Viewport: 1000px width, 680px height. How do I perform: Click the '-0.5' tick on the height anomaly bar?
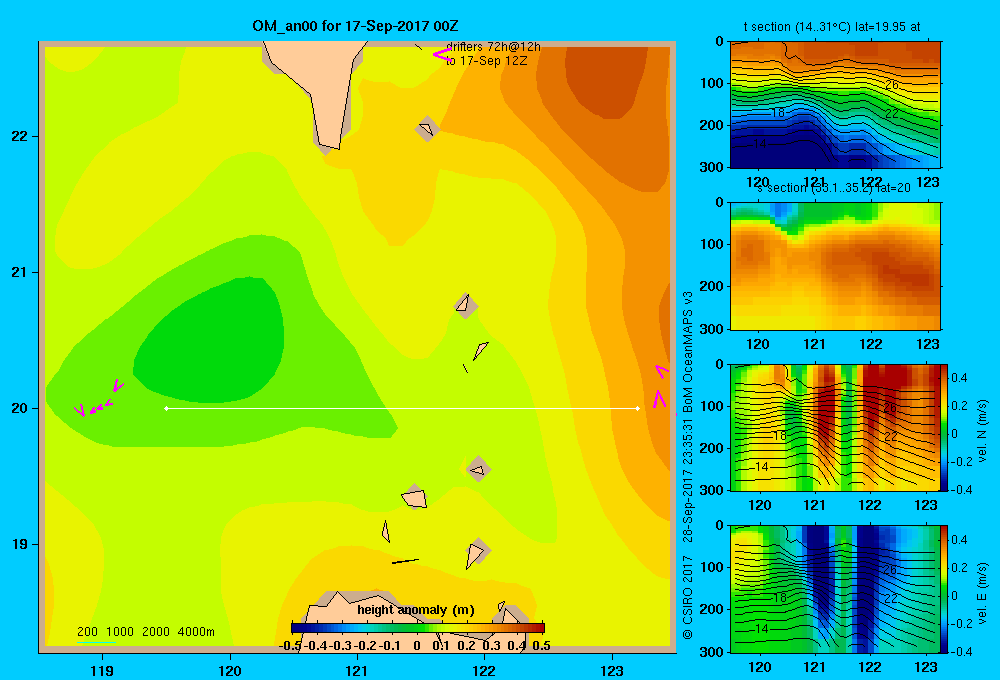(x=290, y=646)
